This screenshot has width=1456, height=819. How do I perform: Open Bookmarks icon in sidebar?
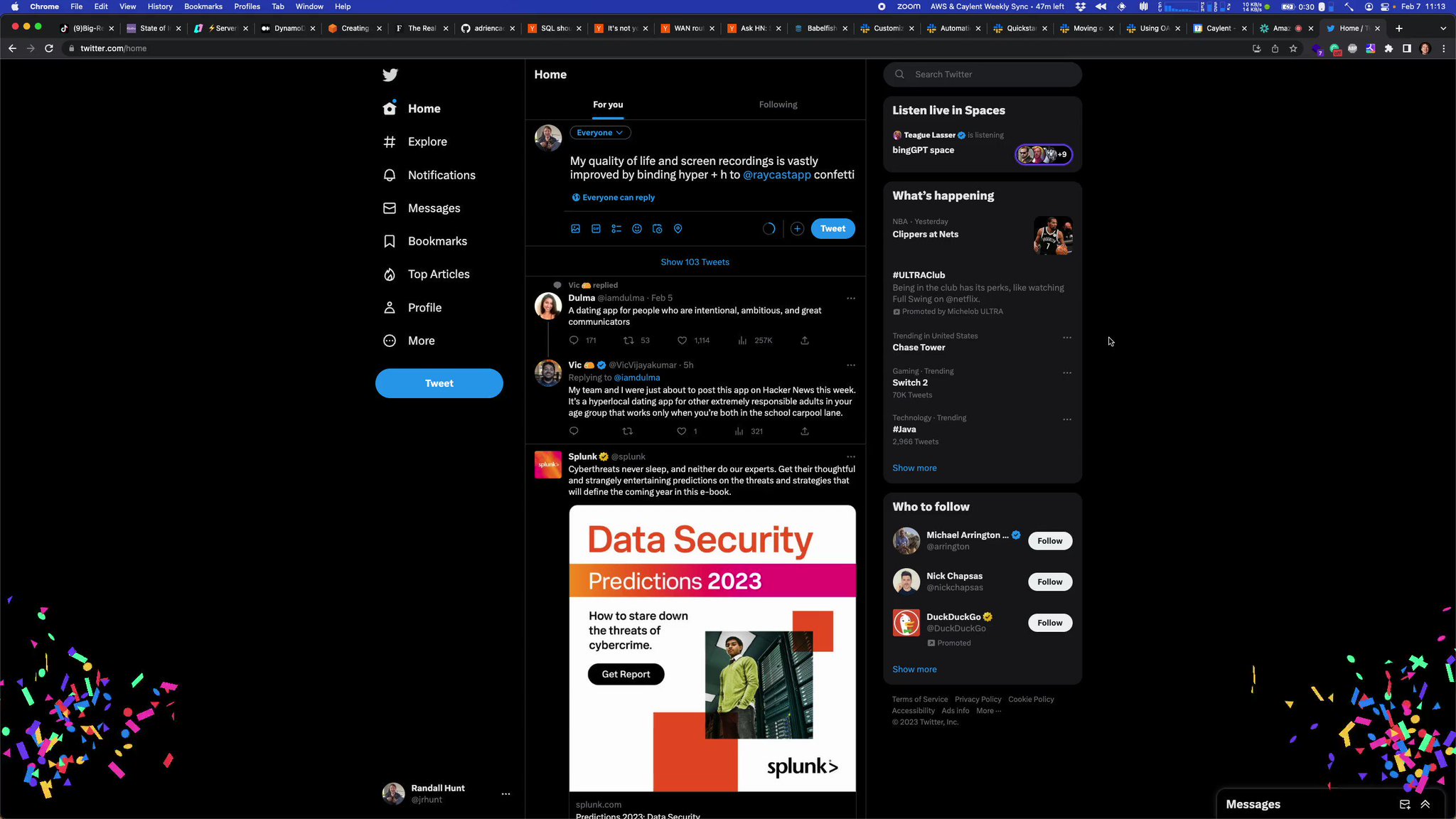tap(390, 241)
